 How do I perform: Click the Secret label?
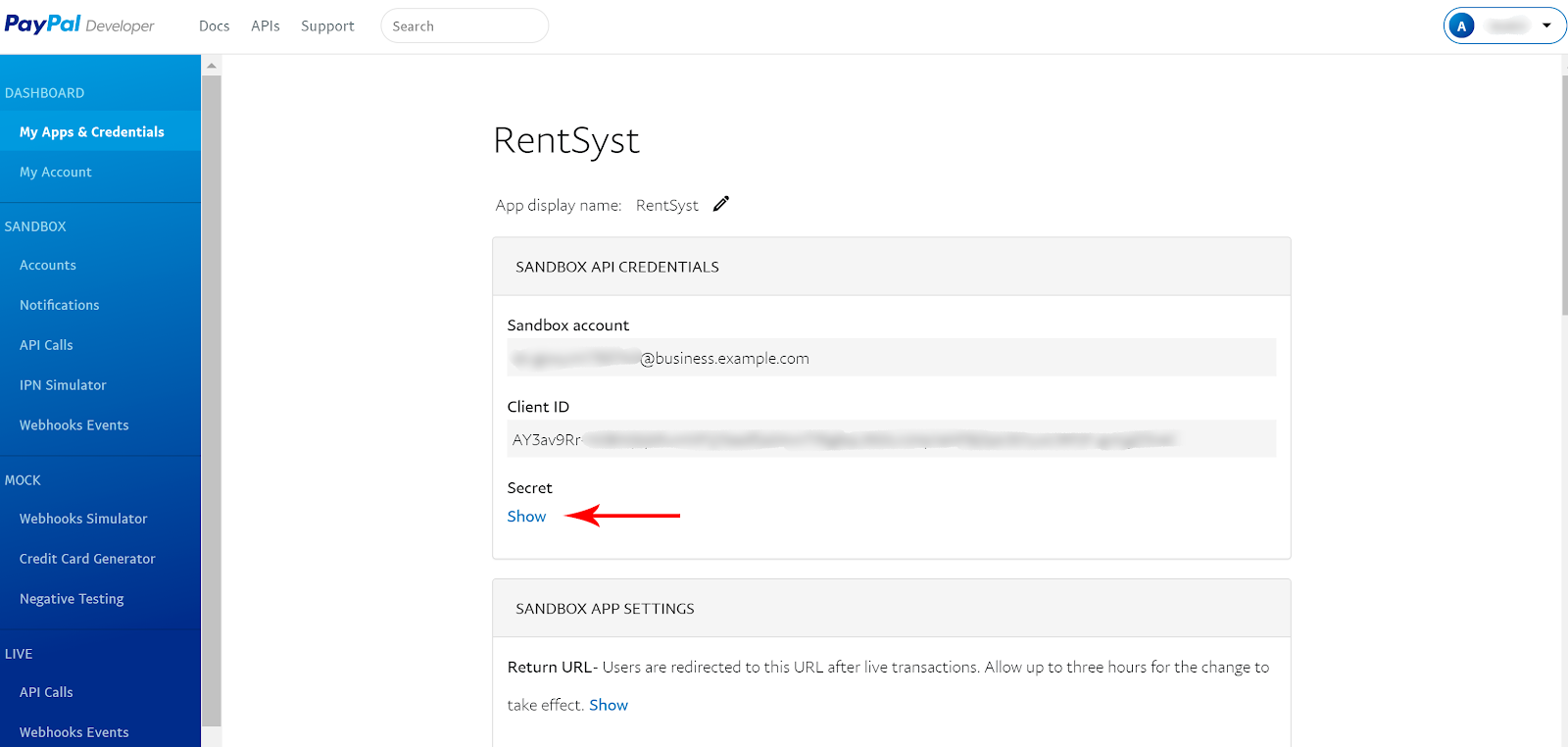pos(530,487)
